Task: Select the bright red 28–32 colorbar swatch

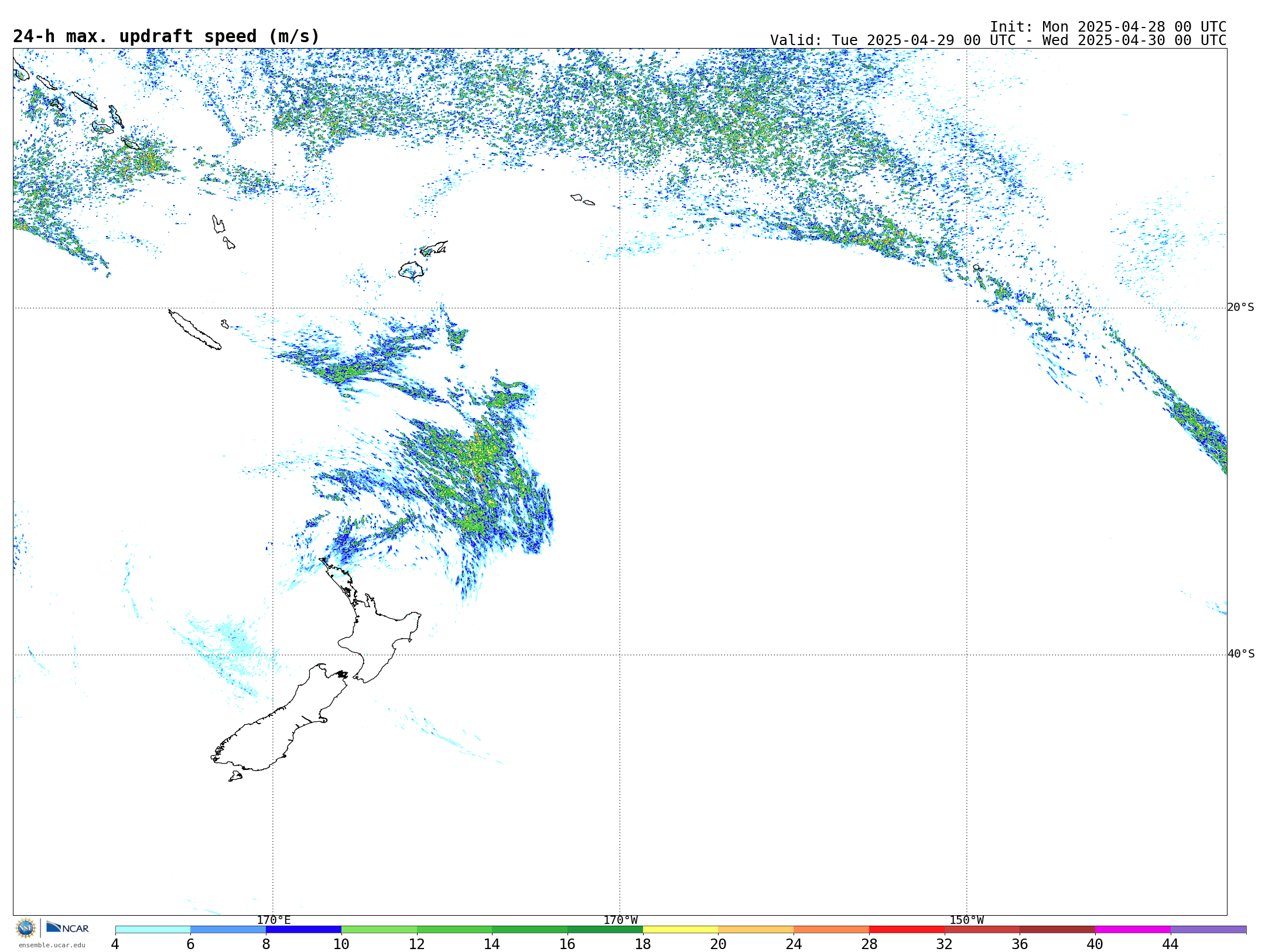Action: click(x=907, y=930)
